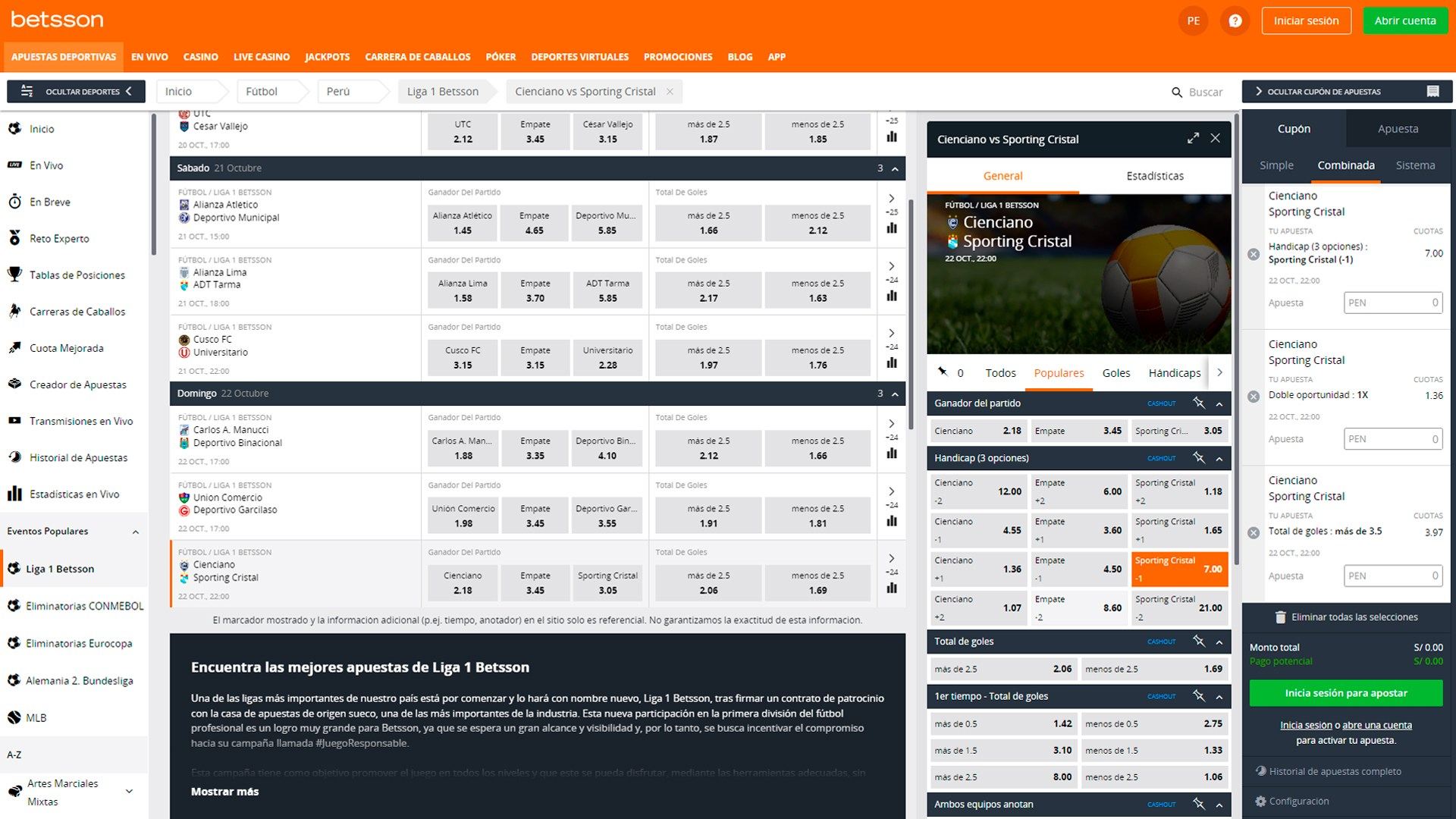The width and height of the screenshot is (1456, 819).
Task: Click the delete icon to eliminate all selections
Action: coord(1281,617)
